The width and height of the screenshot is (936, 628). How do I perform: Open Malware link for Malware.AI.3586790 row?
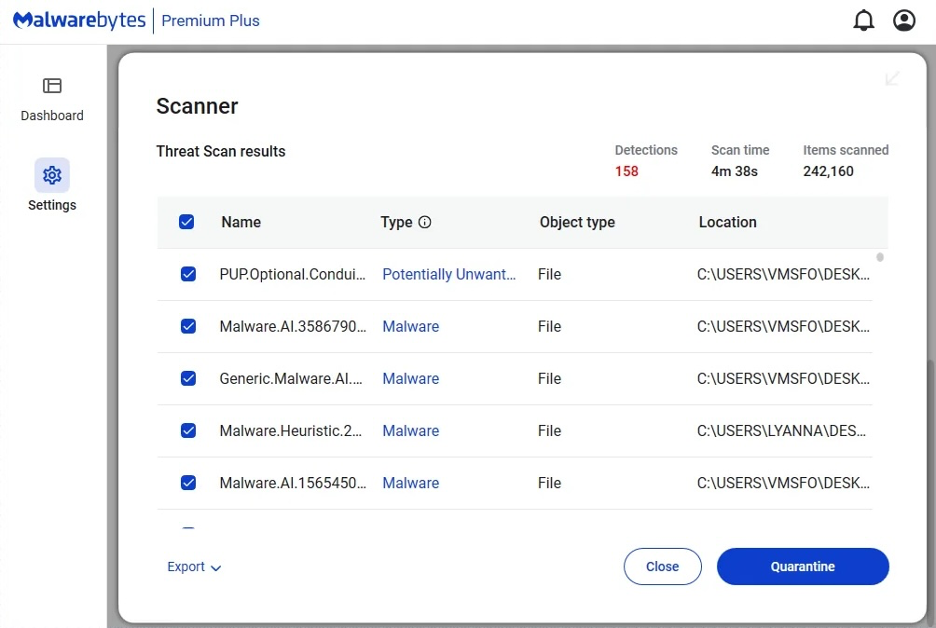[411, 327]
